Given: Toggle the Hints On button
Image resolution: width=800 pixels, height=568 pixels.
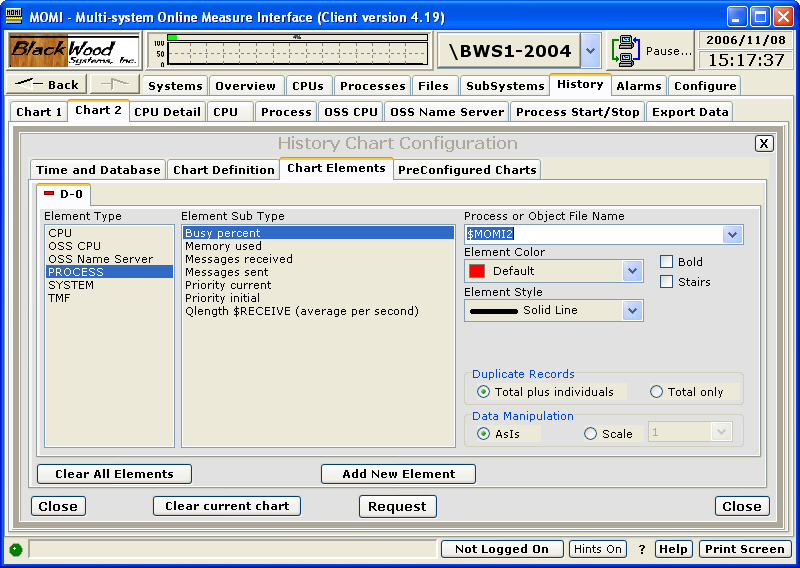Looking at the screenshot, I should [597, 549].
